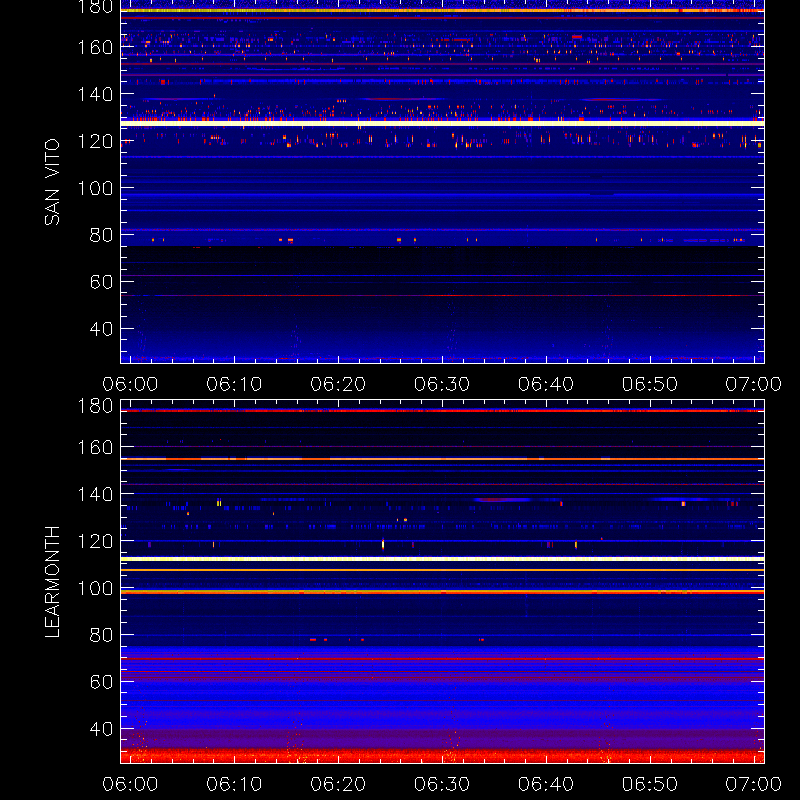
Task: Click 06:10 time label under Learmonth plot
Action: 234,784
